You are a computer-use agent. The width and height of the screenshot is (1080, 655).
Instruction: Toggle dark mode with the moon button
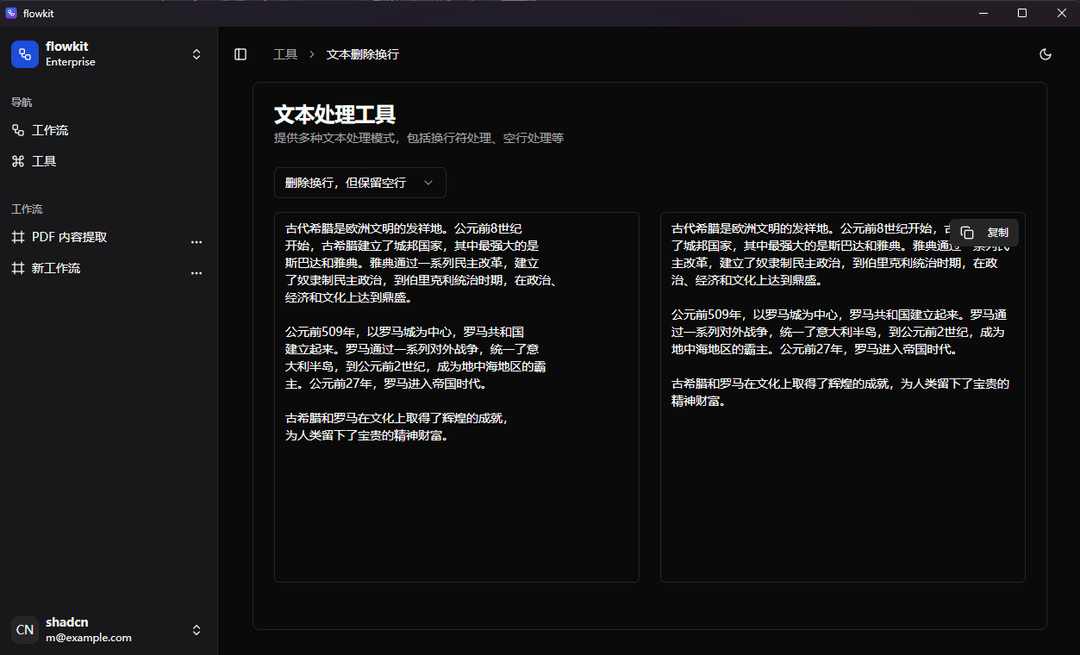(1045, 53)
